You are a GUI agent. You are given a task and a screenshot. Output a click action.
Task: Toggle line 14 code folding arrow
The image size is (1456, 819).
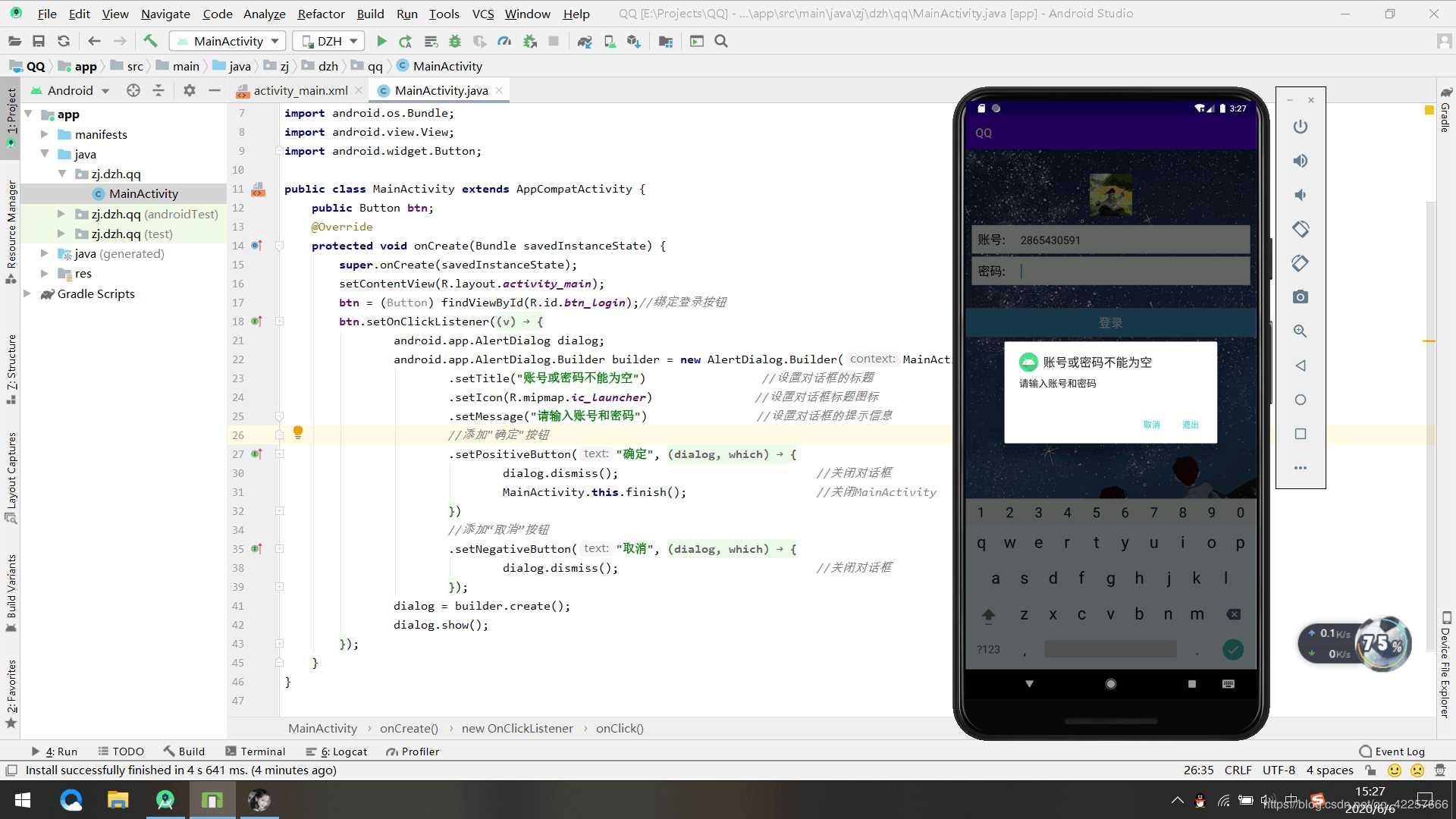(x=278, y=245)
